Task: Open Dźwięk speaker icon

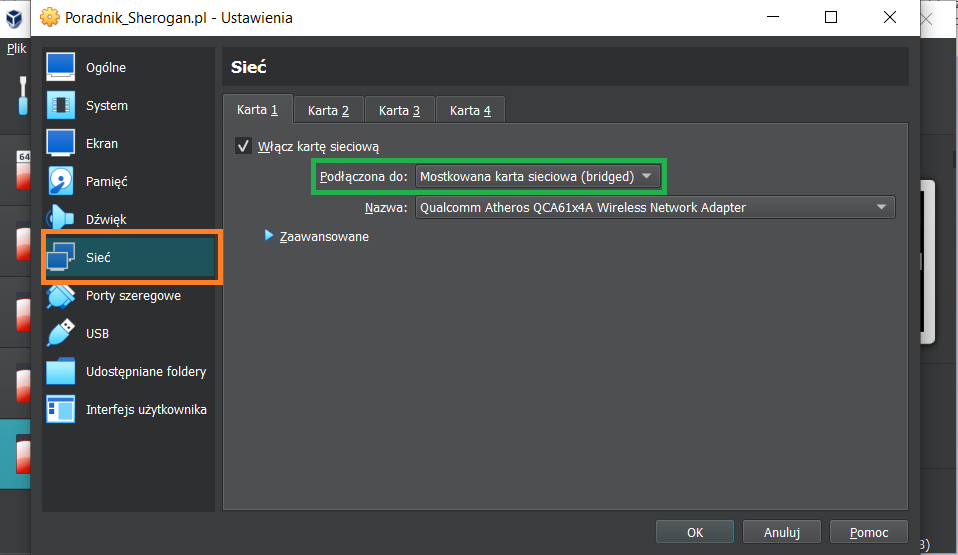Action: click(x=61, y=219)
